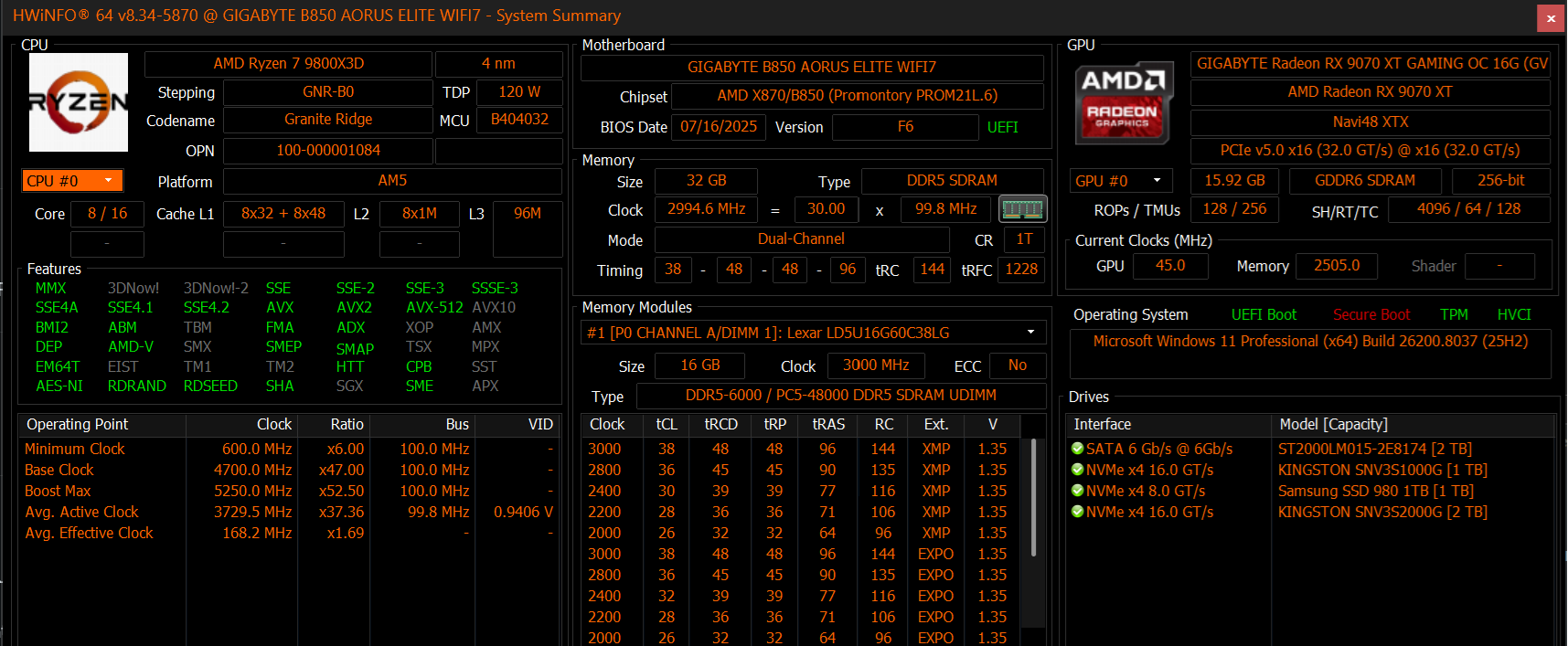Click the L3 cache 96M value
This screenshot has width=1568, height=646.
(528, 229)
